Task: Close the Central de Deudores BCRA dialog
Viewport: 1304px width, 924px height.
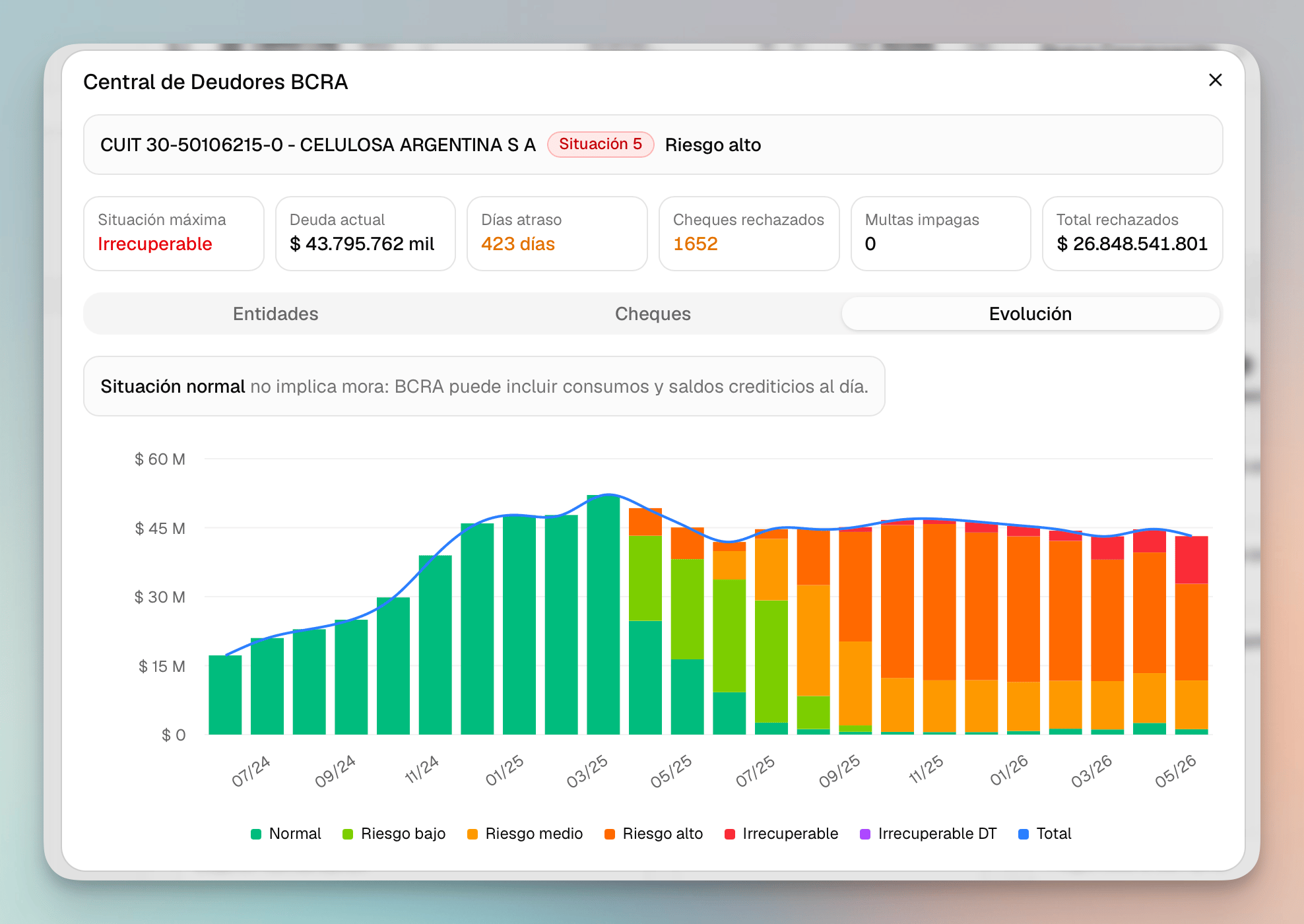Action: (x=1215, y=80)
